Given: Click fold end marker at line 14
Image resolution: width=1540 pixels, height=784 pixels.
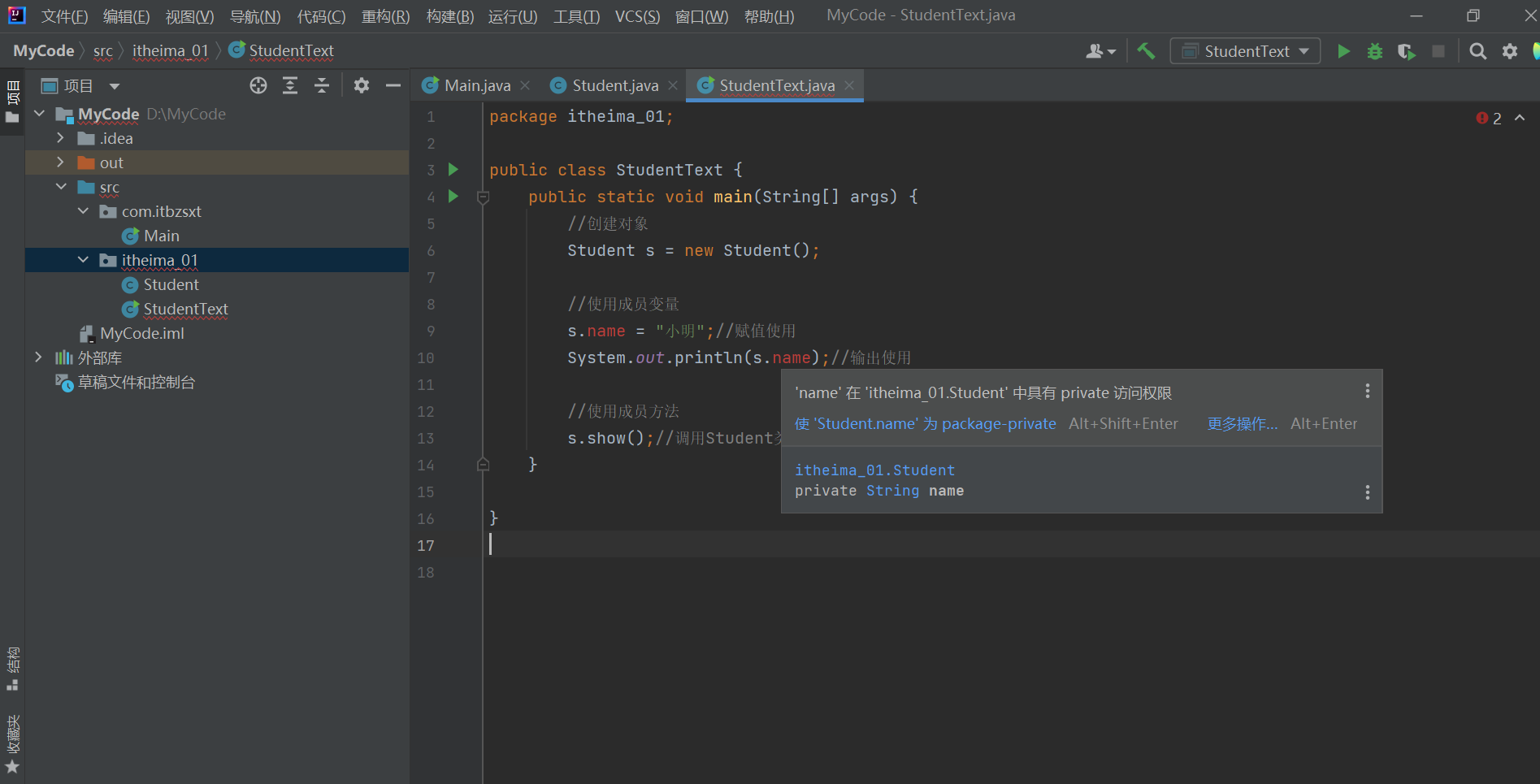Looking at the screenshot, I should (483, 465).
